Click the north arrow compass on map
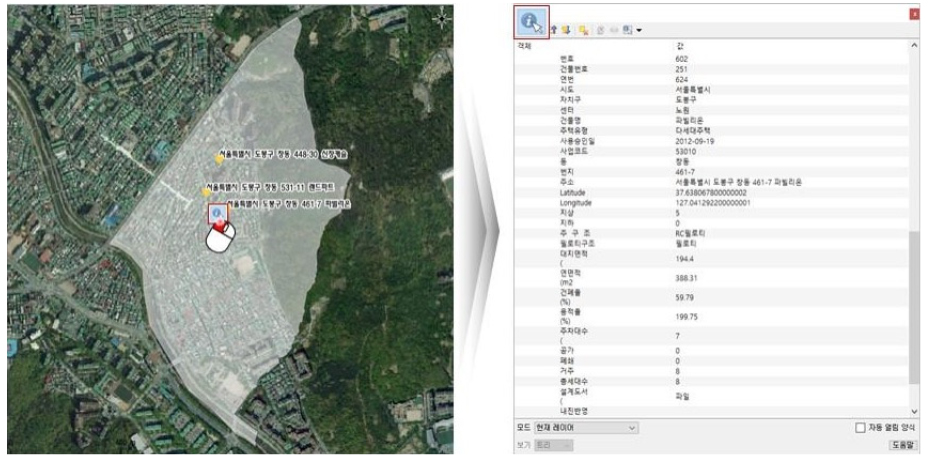 [442, 20]
